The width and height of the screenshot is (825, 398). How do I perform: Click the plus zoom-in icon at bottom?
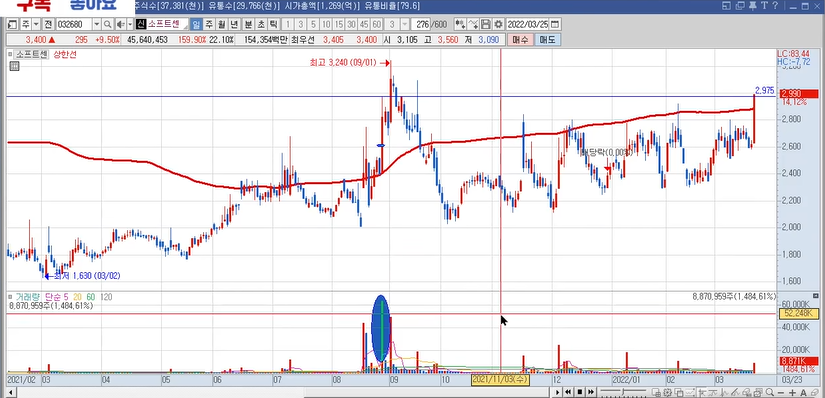pyautogui.click(x=792, y=393)
